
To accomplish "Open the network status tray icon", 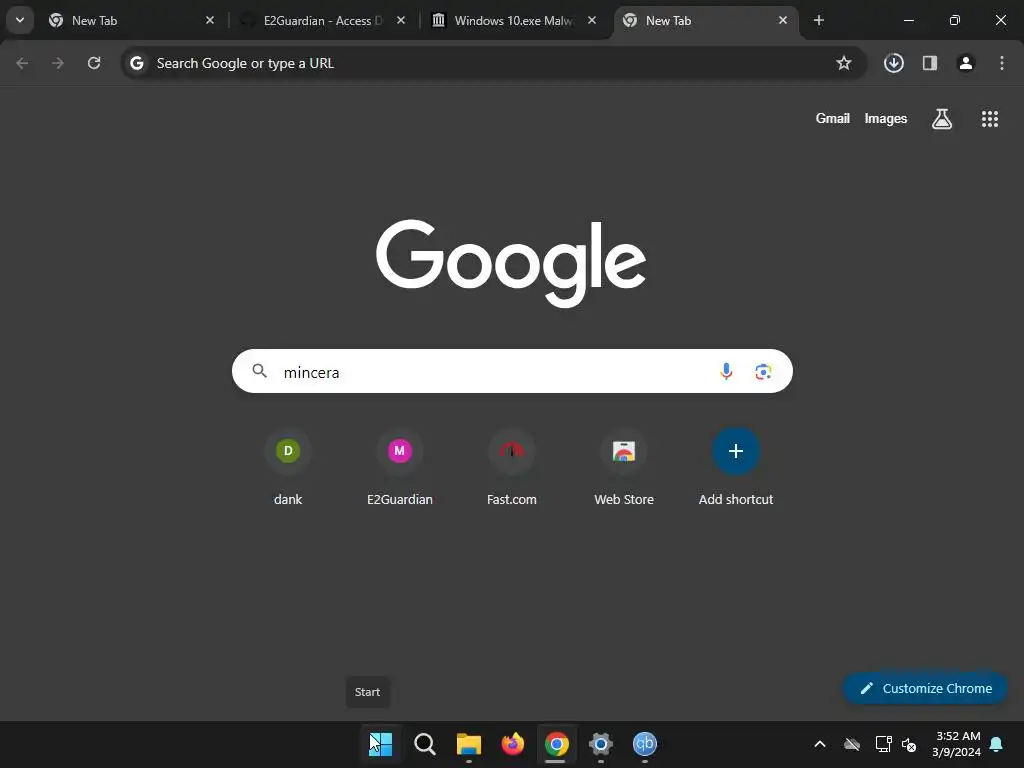I will [x=883, y=744].
